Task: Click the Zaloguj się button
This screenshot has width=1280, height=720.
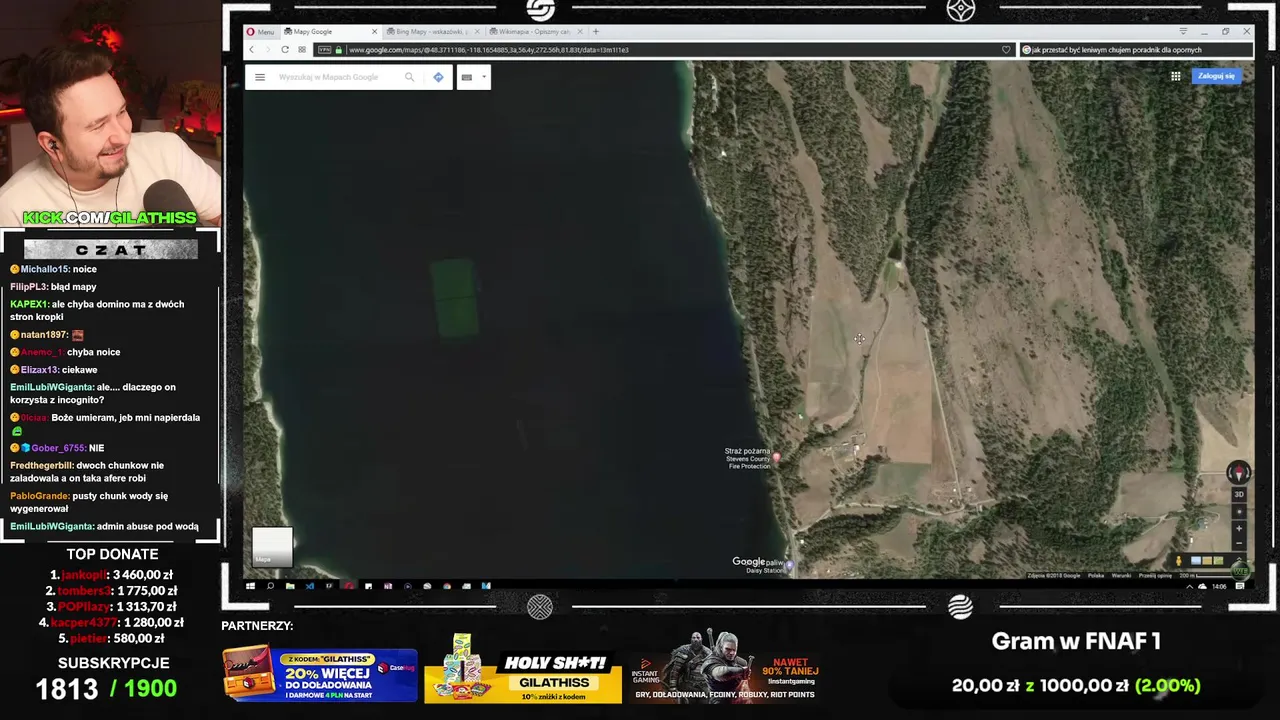Action: (1216, 76)
